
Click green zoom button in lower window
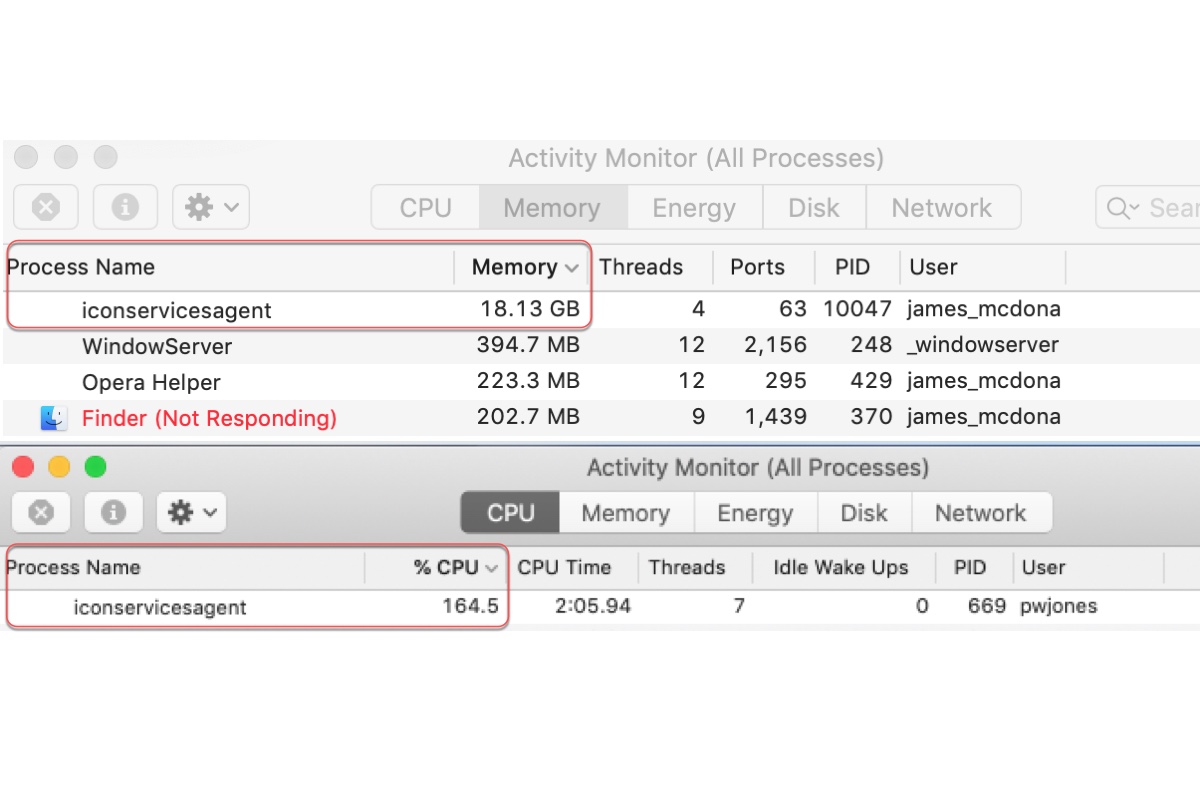pyautogui.click(x=95, y=467)
